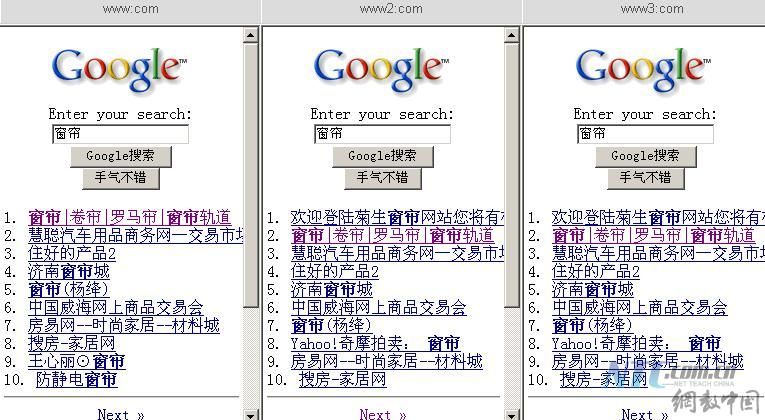Open result 2 窗帘|卷帘|罗马帘 in www2.com pane
765x420 pixels.
point(392,236)
